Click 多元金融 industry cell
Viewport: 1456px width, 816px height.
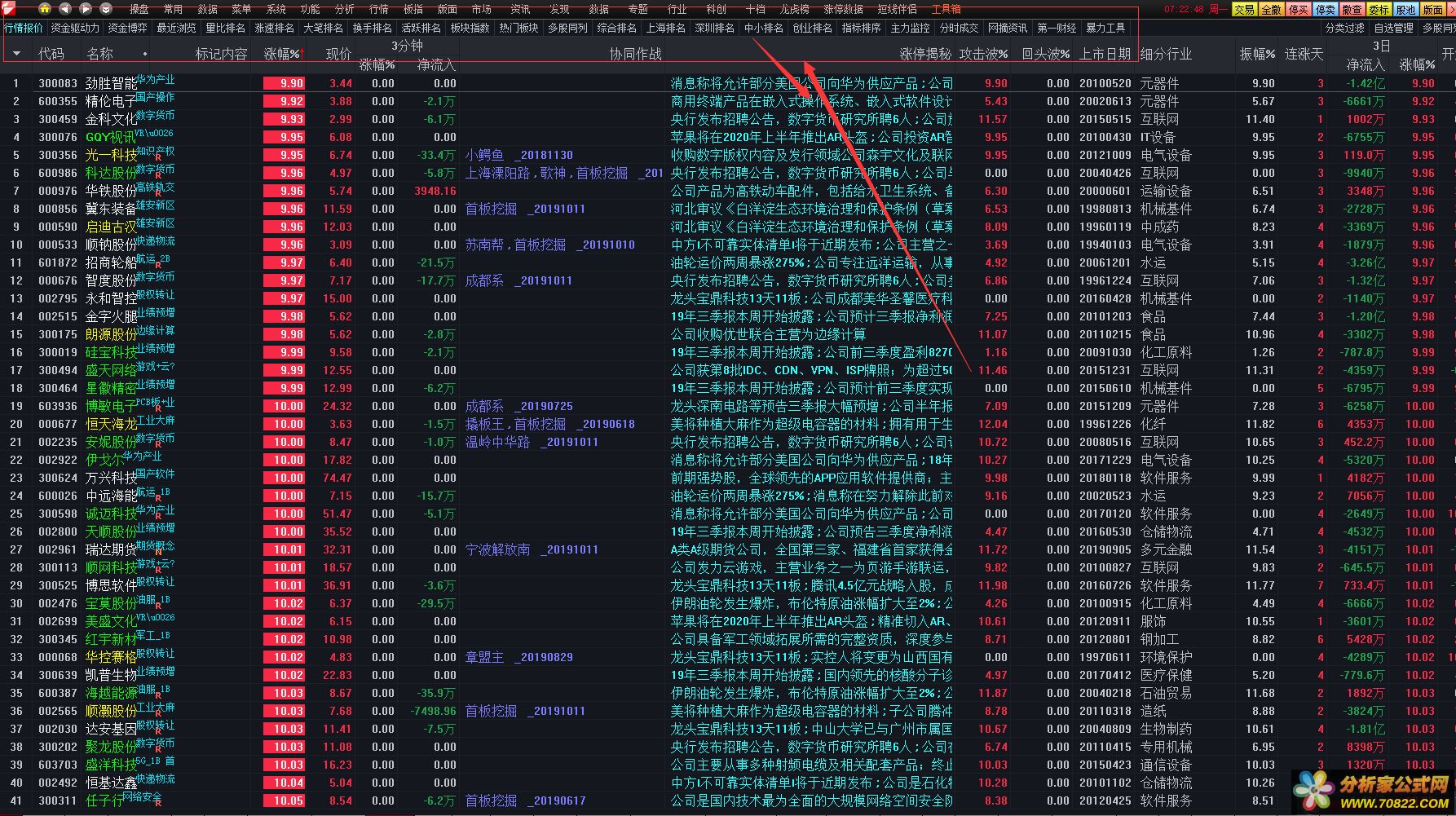(x=1166, y=549)
